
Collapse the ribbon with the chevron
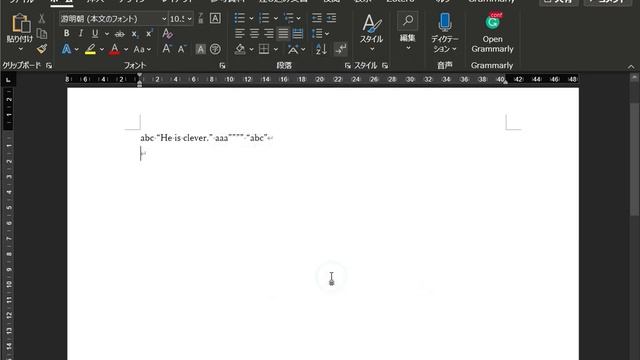631,67
